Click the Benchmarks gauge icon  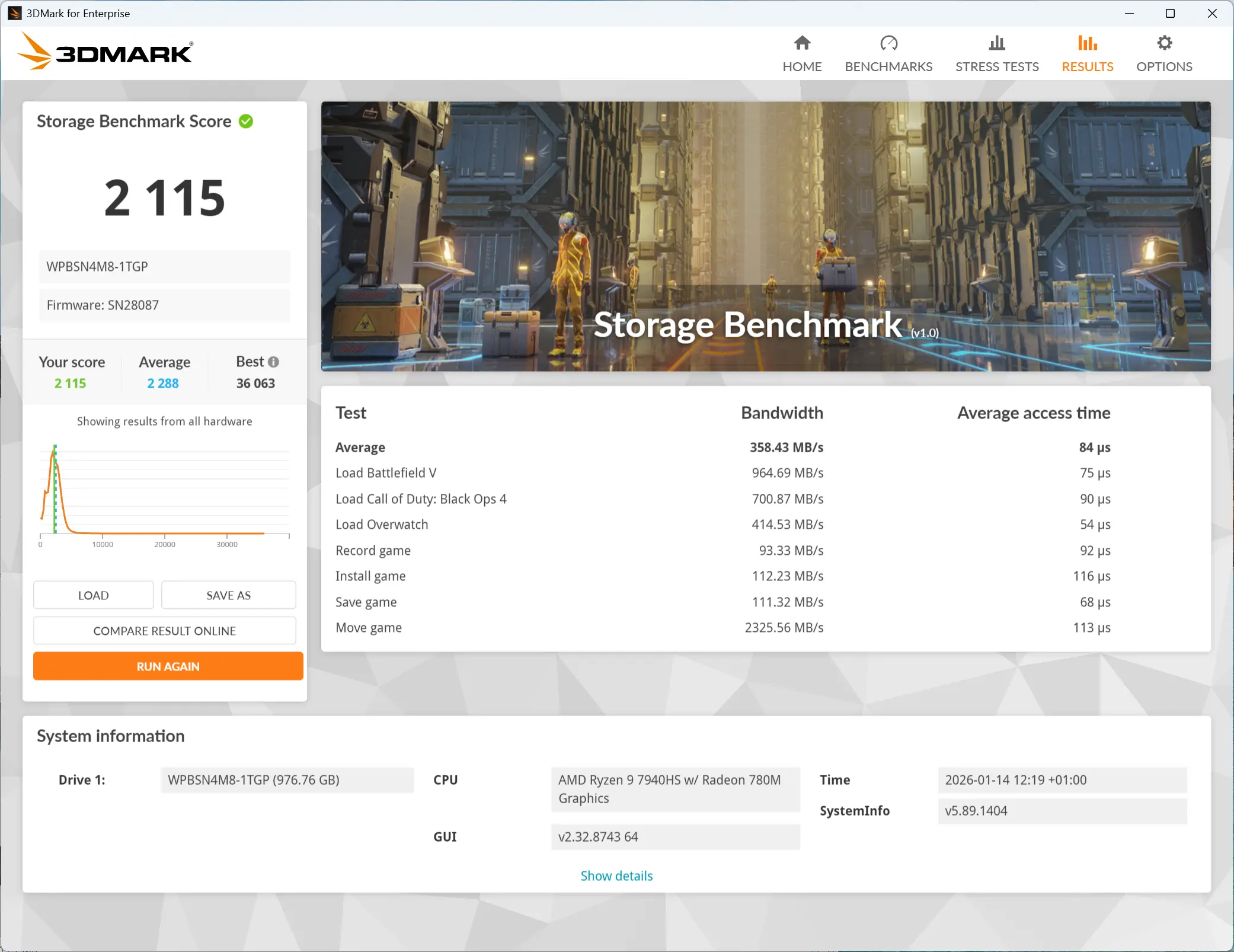[x=888, y=43]
